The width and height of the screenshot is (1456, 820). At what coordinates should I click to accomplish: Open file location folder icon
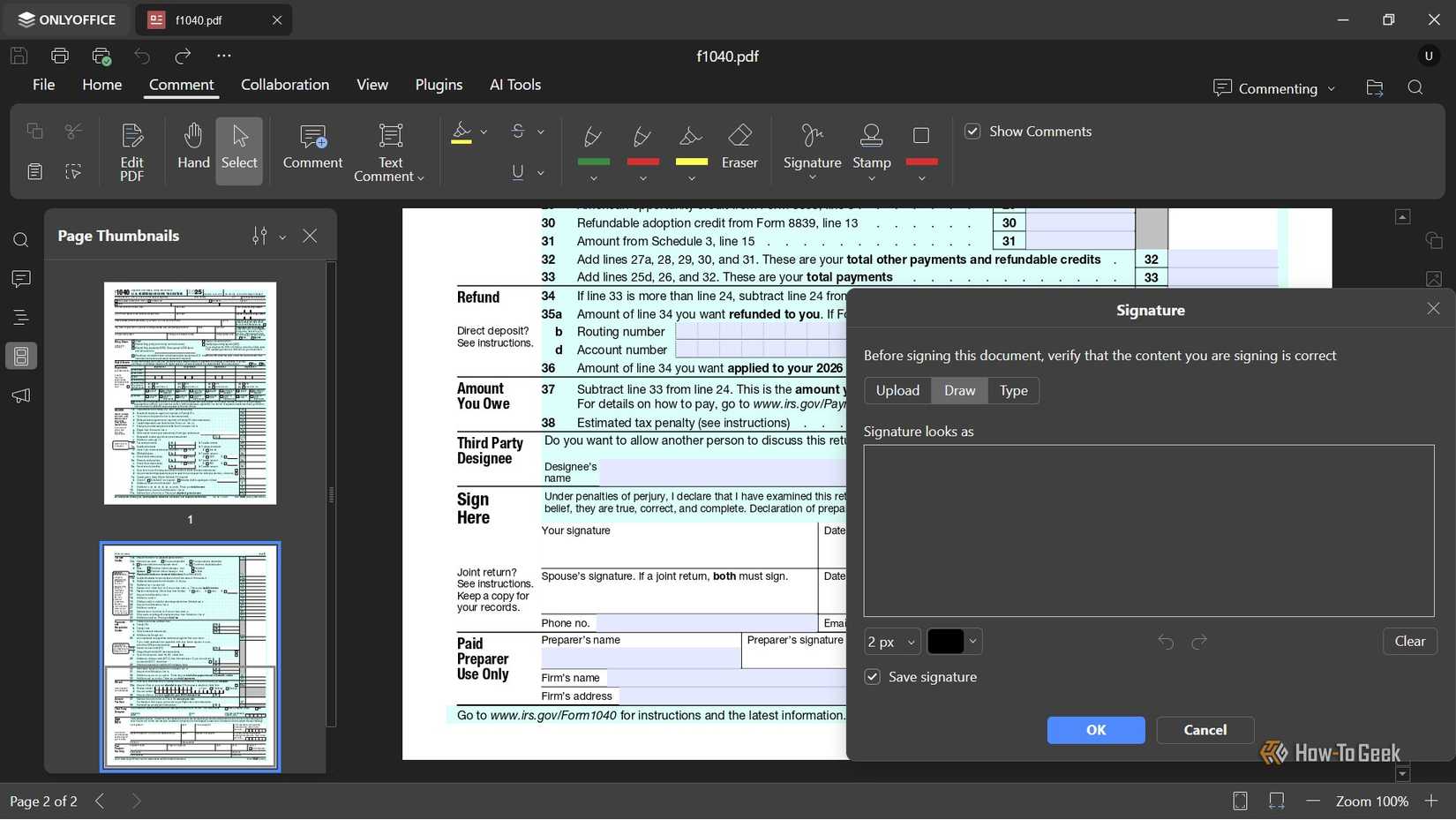[x=1374, y=87]
